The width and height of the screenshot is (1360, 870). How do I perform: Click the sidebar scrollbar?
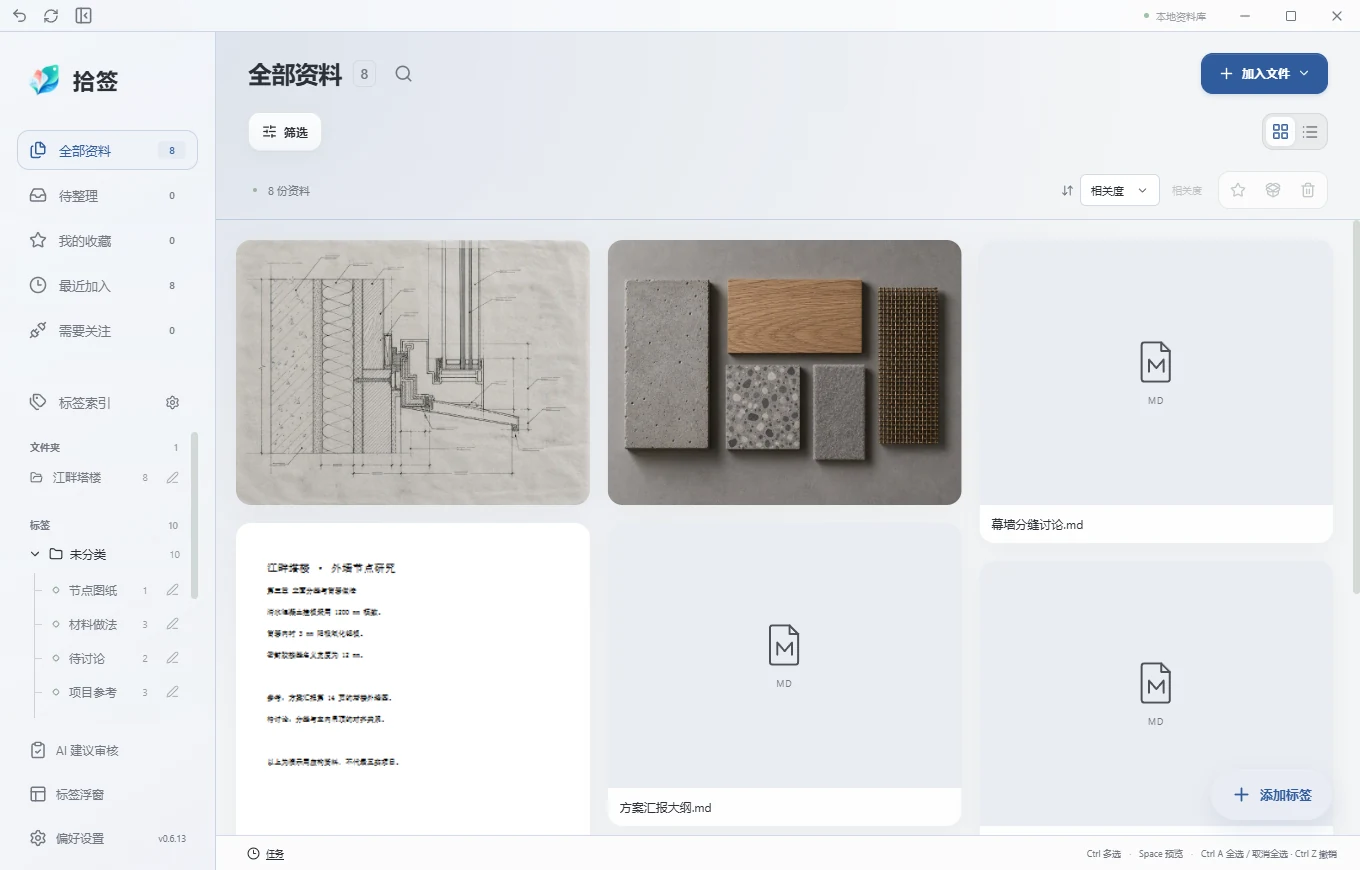pyautogui.click(x=194, y=515)
